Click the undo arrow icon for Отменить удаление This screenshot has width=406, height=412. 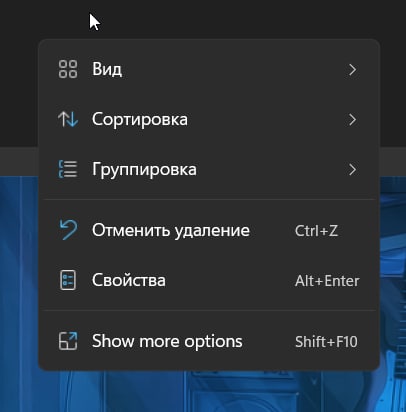[68, 230]
